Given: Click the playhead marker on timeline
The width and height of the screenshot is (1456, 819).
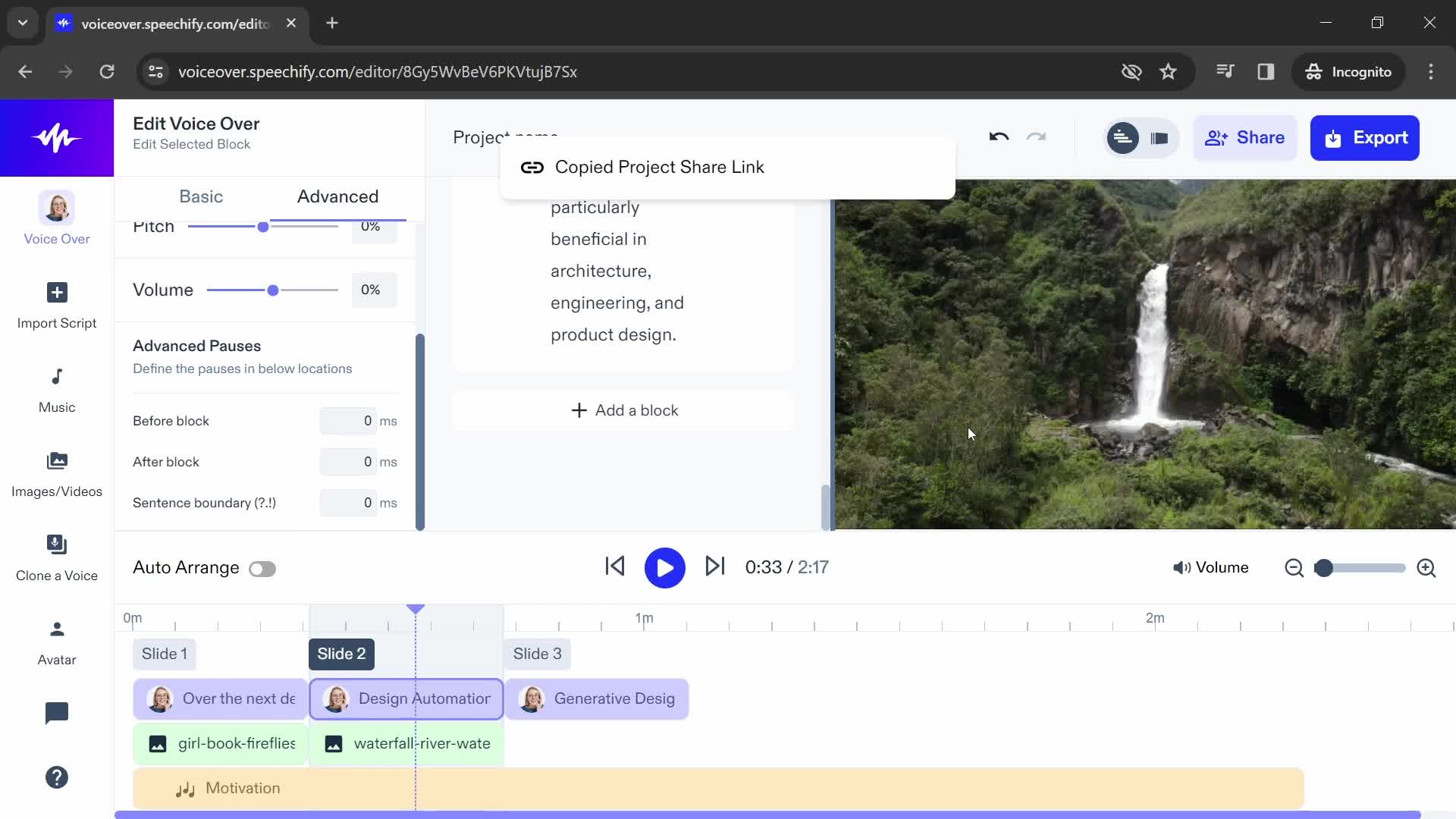Looking at the screenshot, I should click(416, 609).
